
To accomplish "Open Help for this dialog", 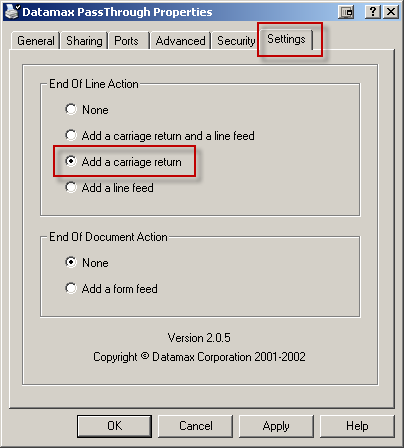I will [x=357, y=426].
